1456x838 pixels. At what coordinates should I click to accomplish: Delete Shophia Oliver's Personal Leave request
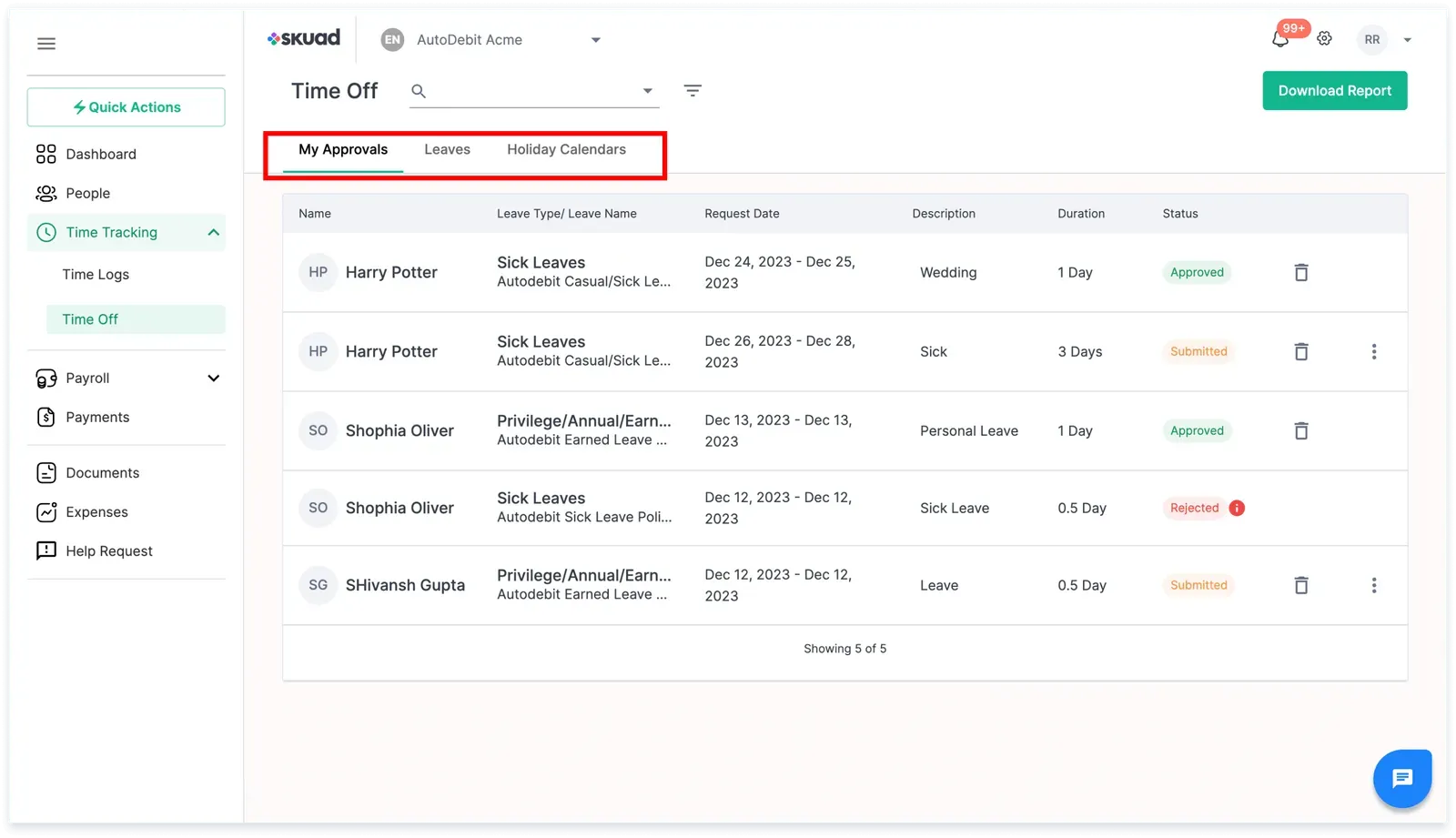tap(1301, 430)
